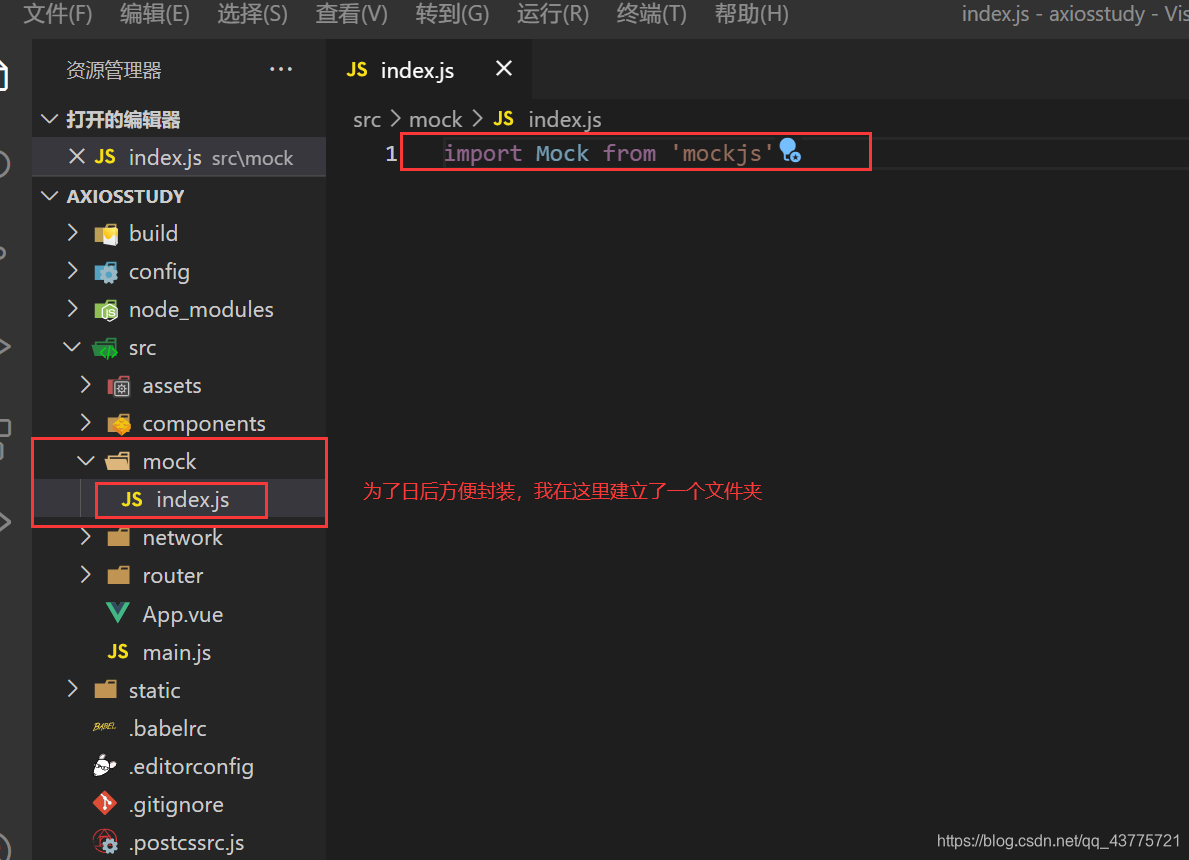Click the network folder icon
Viewport: 1189px width, 860px height.
pos(118,537)
